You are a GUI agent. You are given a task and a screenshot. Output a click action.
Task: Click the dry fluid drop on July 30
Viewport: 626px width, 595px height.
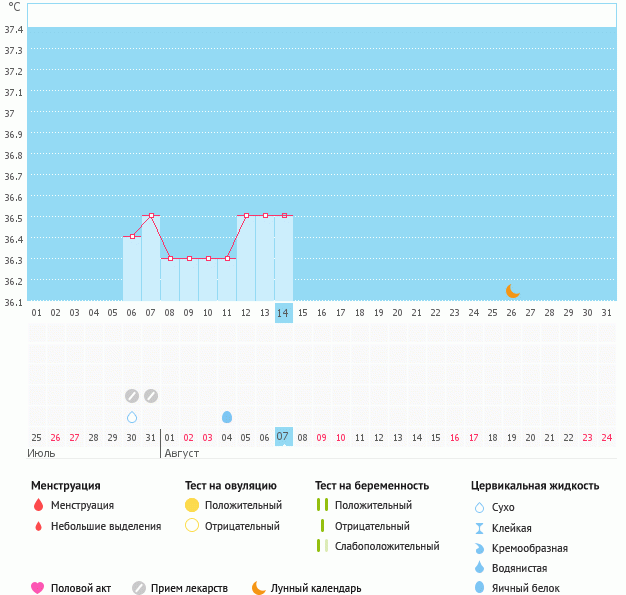click(132, 417)
